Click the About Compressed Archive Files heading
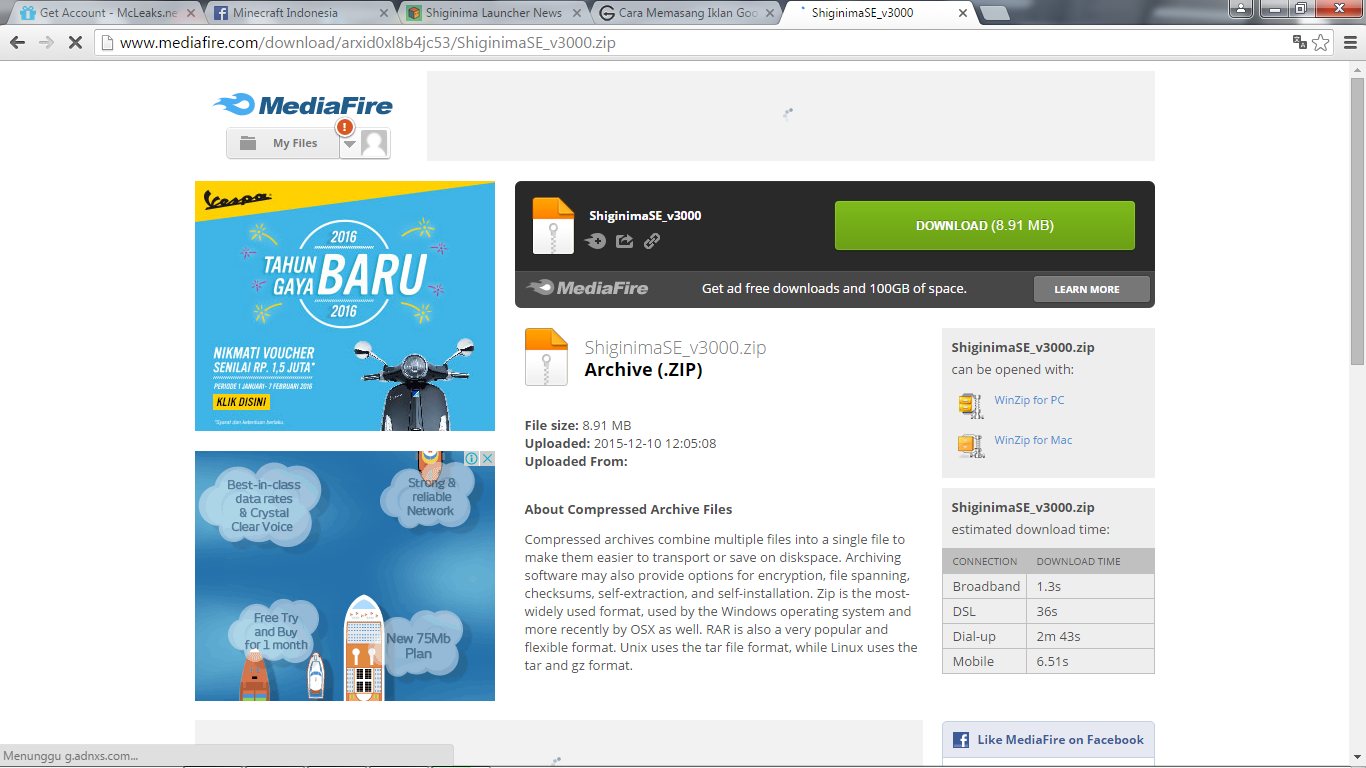This screenshot has height=768, width=1366. [x=628, y=509]
